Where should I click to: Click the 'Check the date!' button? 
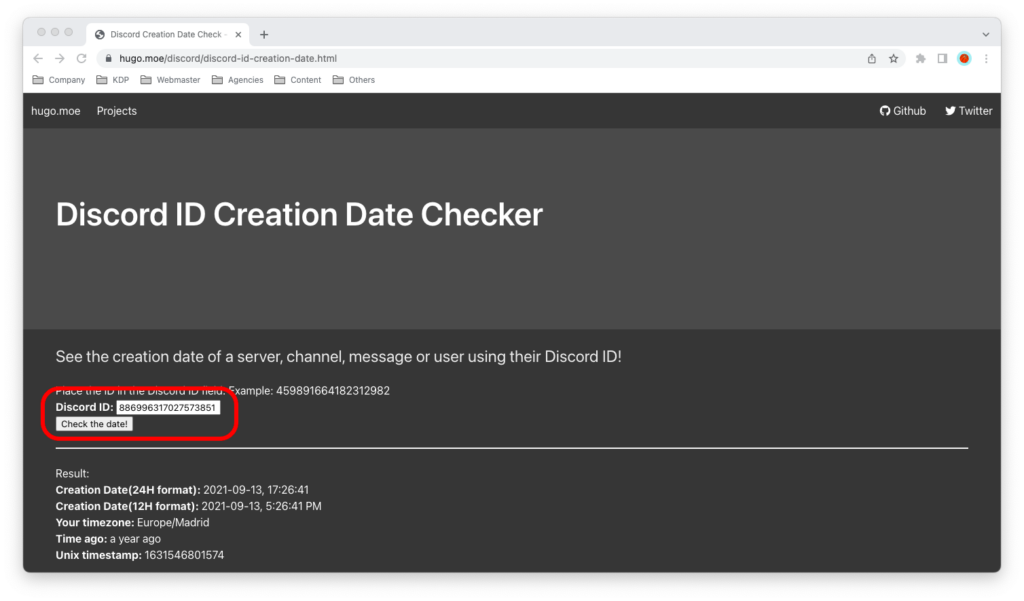click(x=95, y=424)
